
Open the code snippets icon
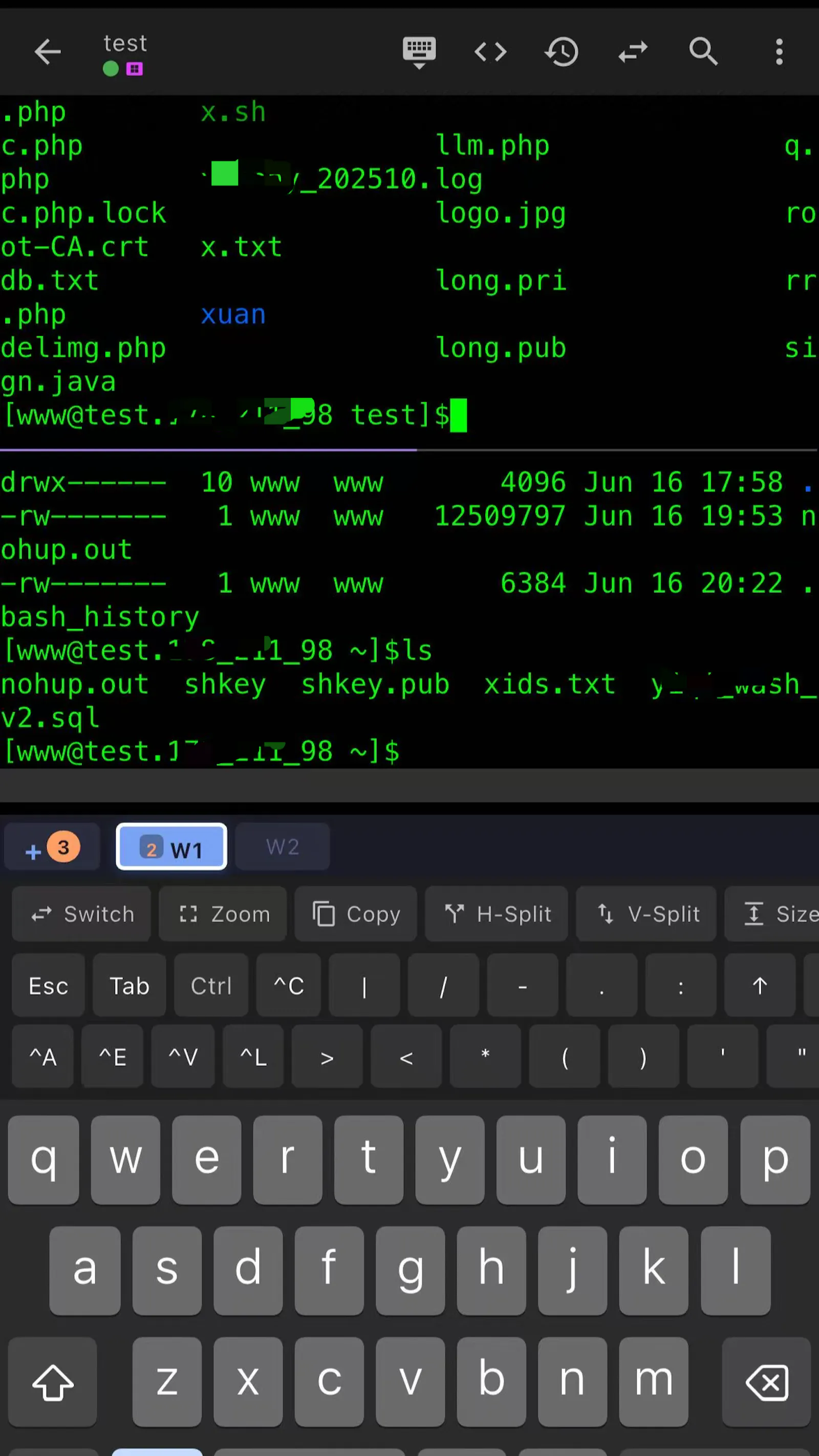click(490, 52)
